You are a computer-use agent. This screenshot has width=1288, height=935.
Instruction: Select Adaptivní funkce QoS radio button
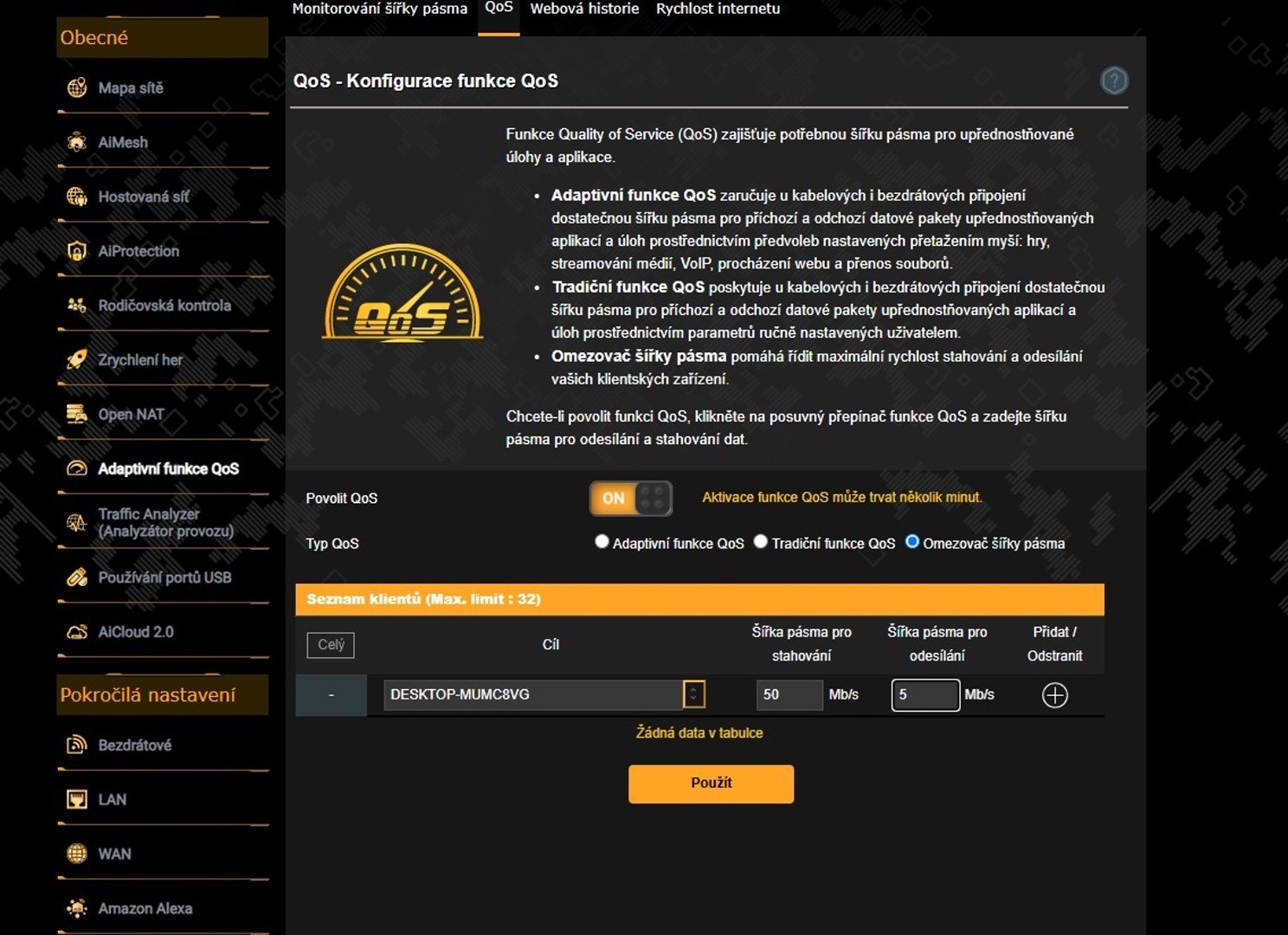click(602, 542)
